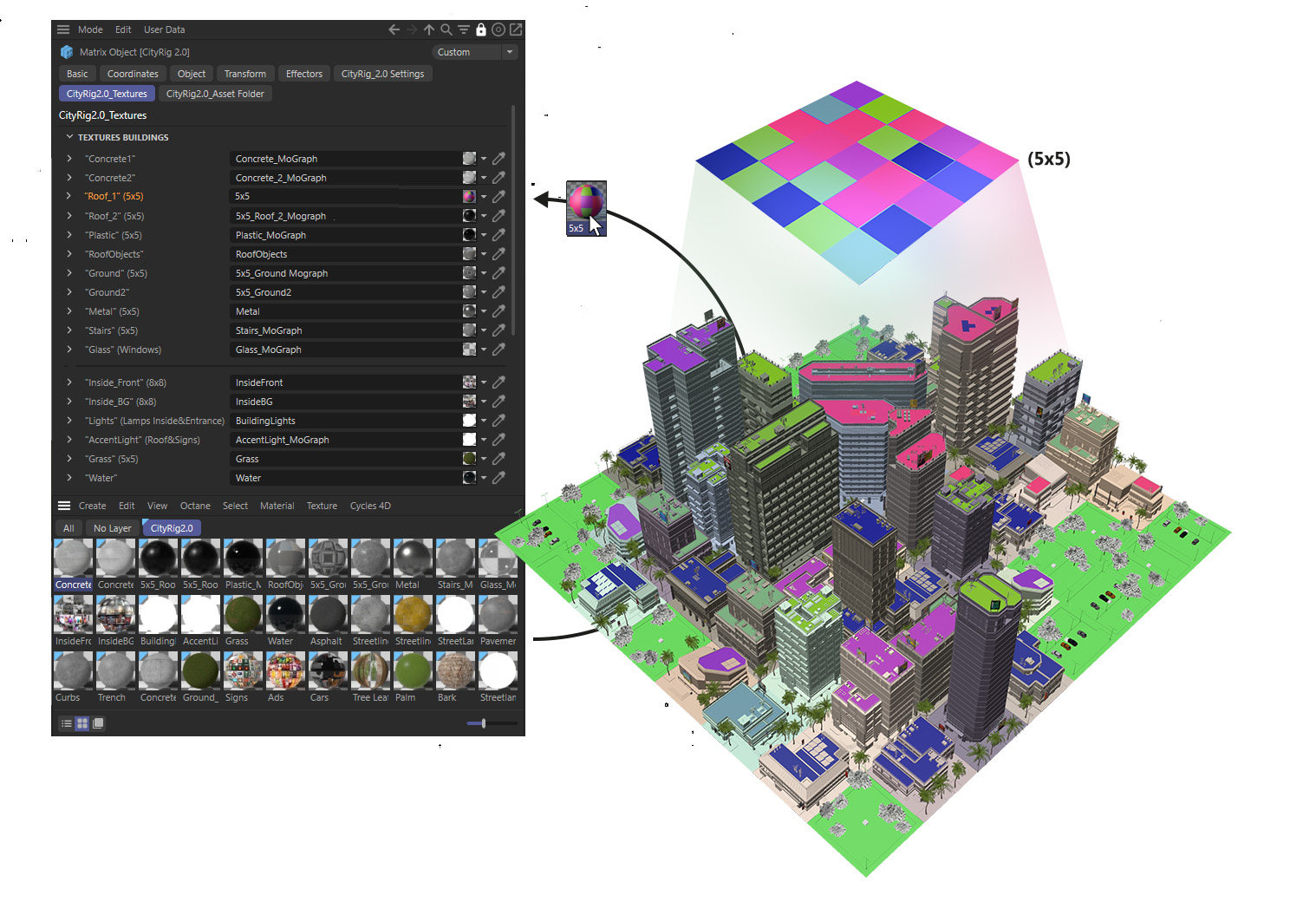Viewport: 1316px width, 915px height.
Task: Open the Octane menu
Action: pos(195,506)
